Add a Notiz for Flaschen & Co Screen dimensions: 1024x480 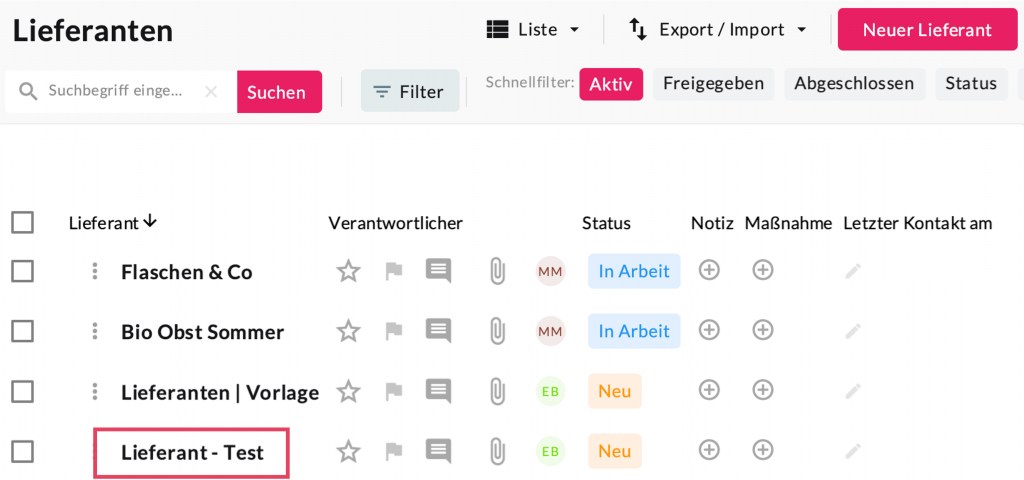[709, 270]
